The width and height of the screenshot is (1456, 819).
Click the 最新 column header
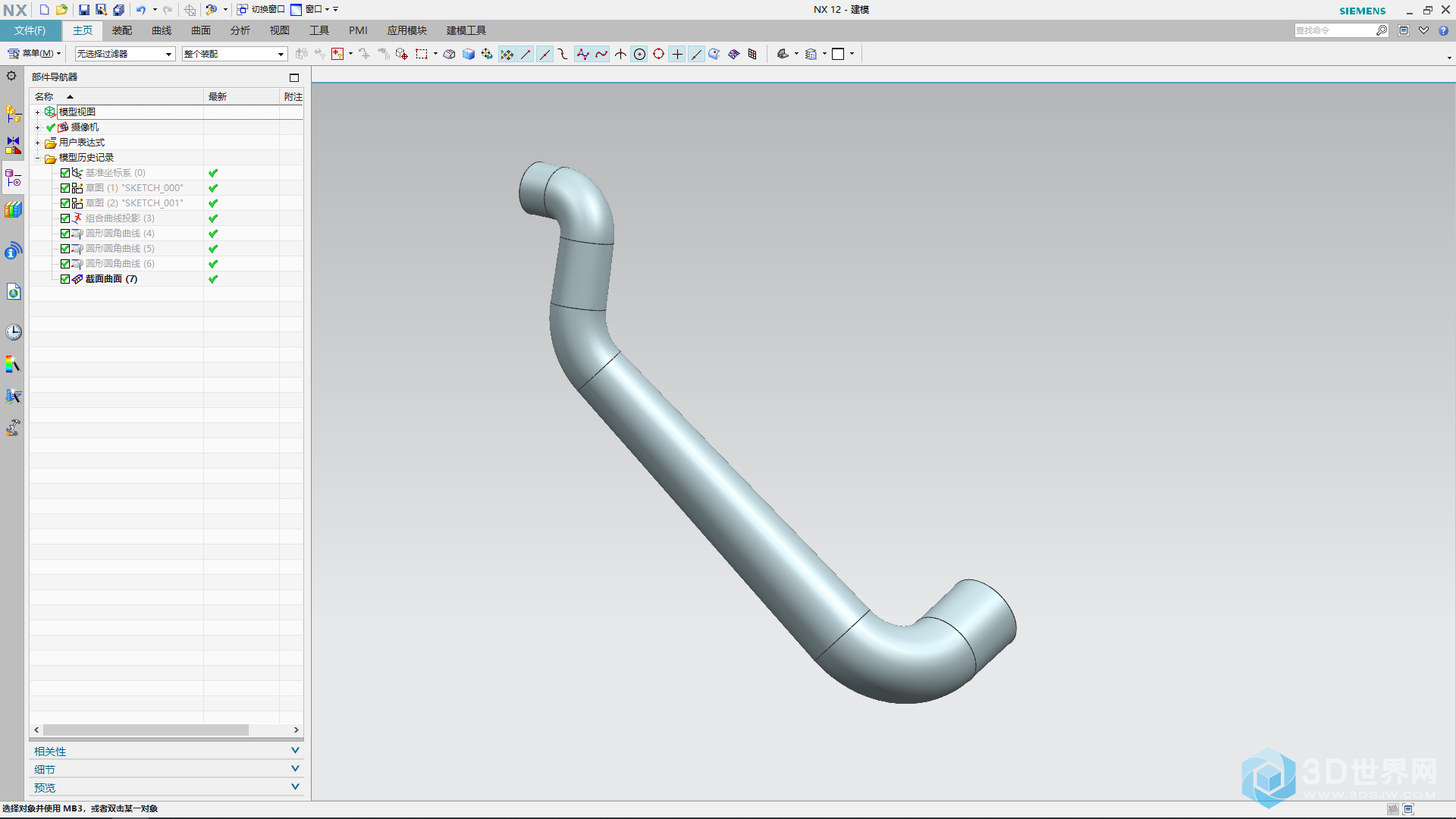tap(241, 96)
